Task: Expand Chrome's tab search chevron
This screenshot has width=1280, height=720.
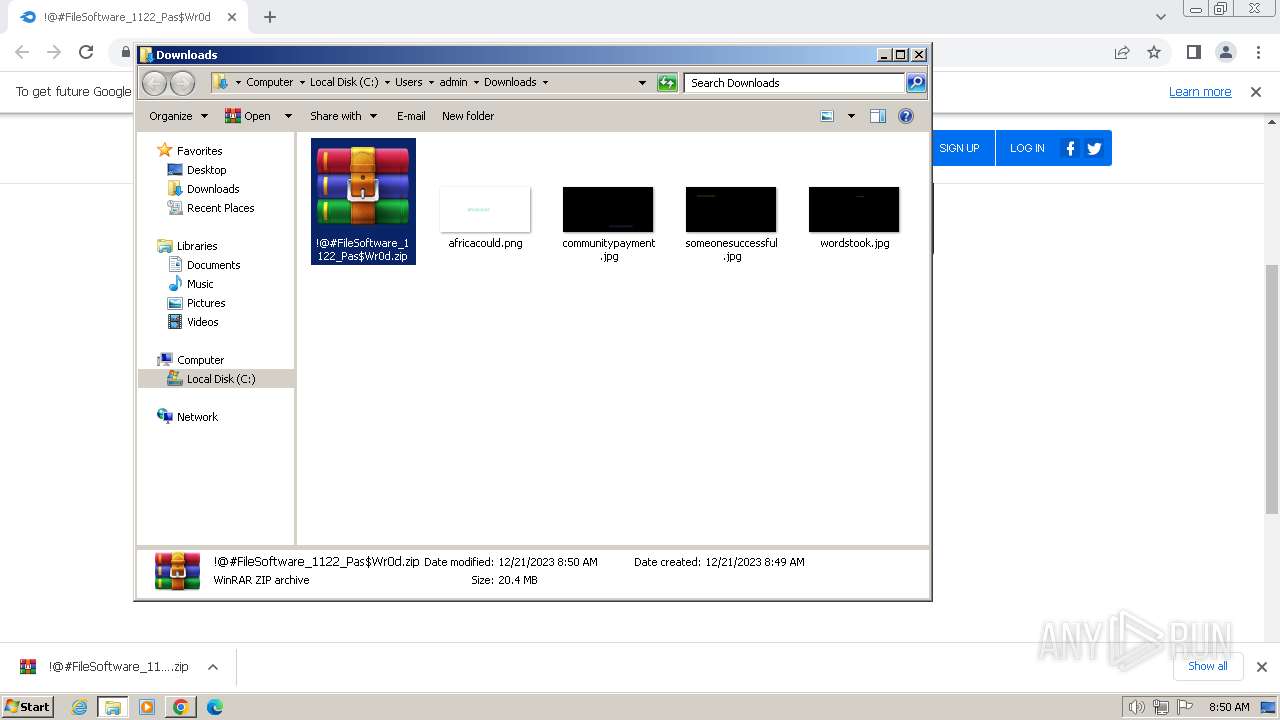Action: click(1160, 17)
